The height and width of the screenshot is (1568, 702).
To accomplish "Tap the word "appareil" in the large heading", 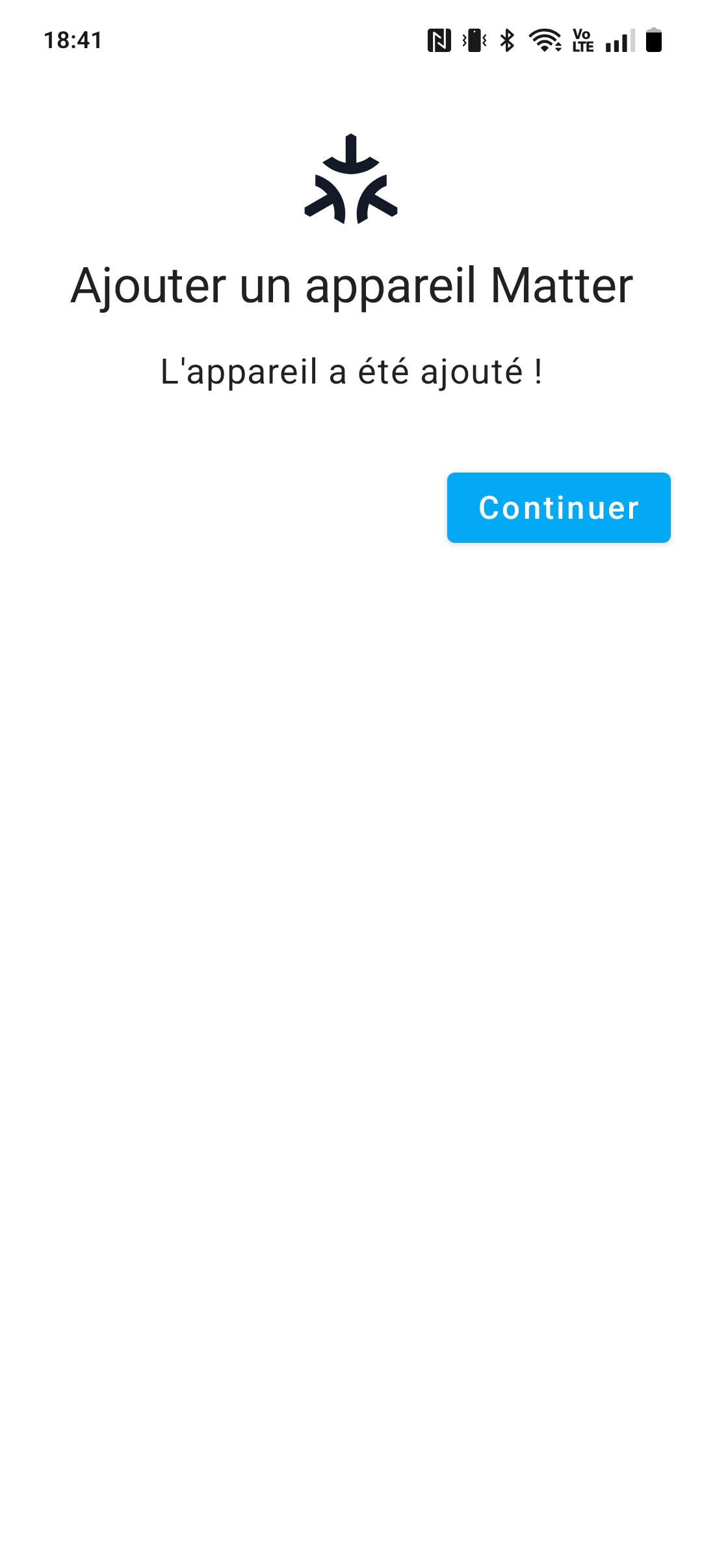I will coord(391,286).
